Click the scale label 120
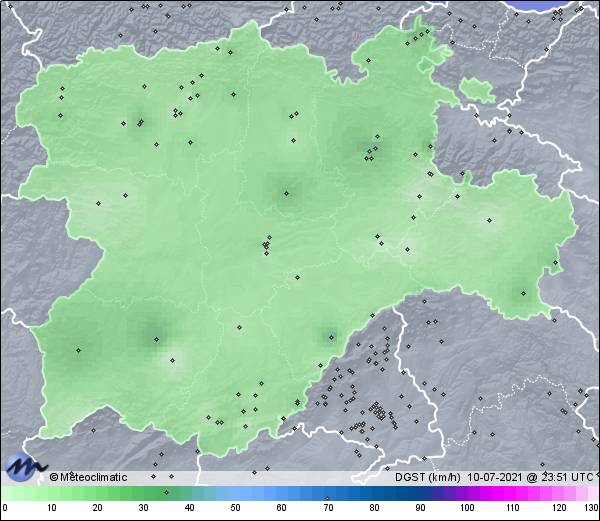 point(559,508)
